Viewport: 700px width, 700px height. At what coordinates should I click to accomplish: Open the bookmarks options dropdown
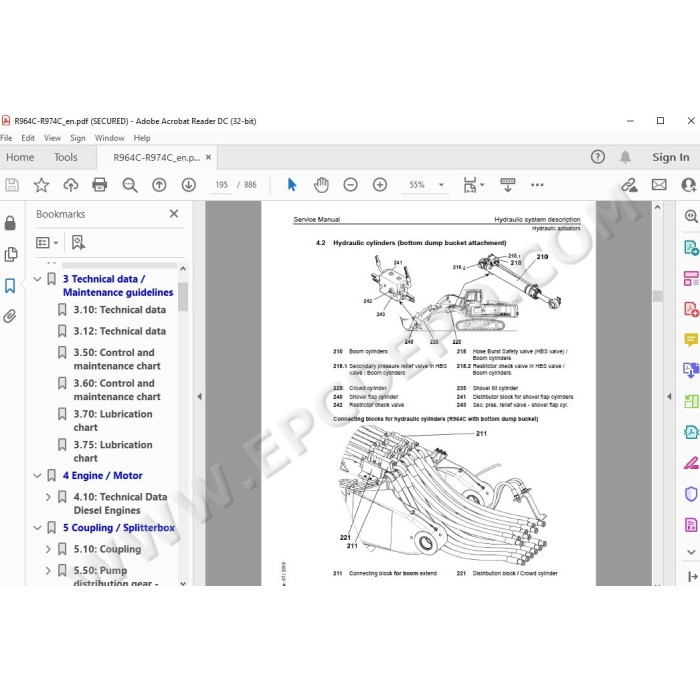47,242
